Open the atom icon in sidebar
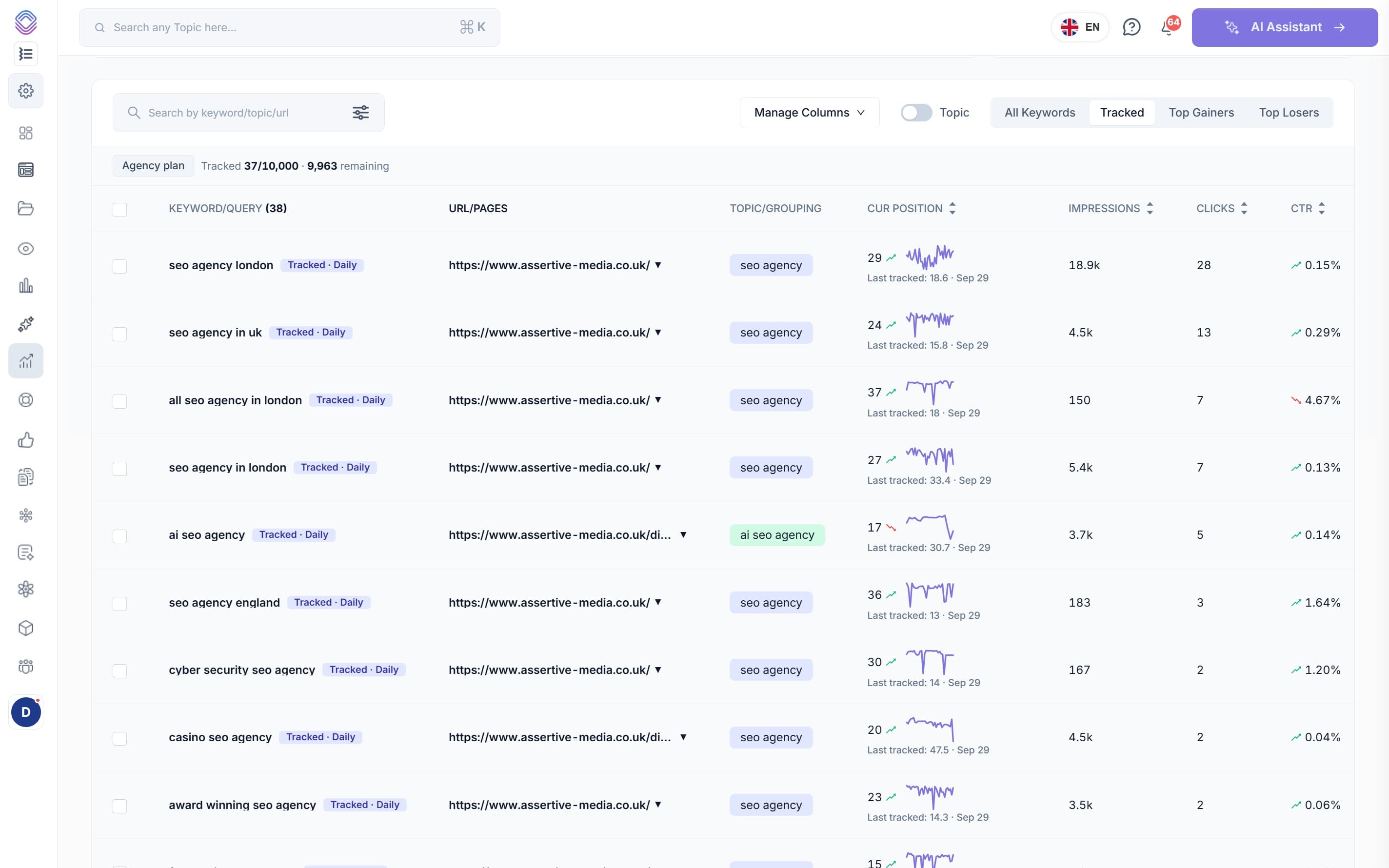The image size is (1389, 868). tap(26, 589)
